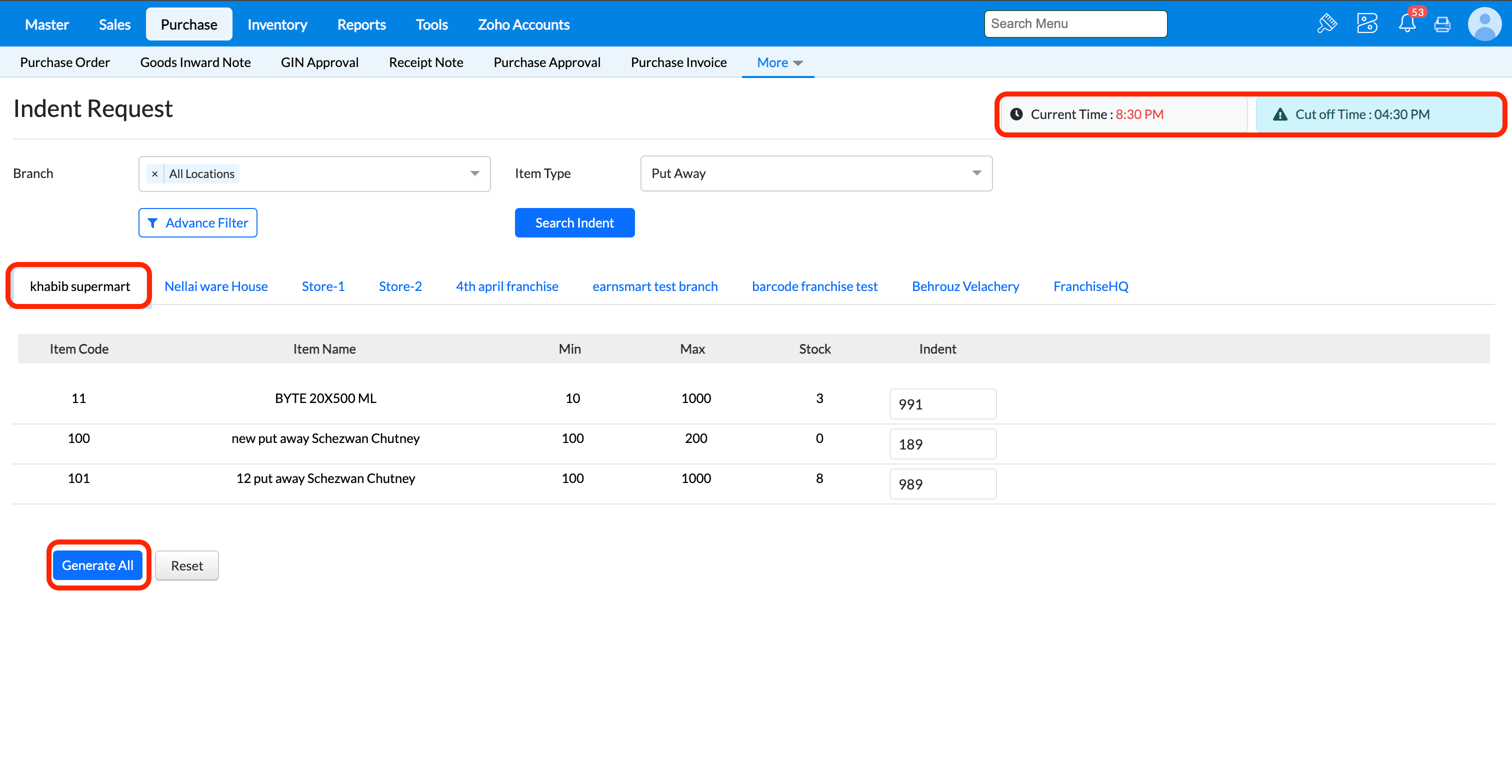This screenshot has width=1512, height=784.
Task: Open the user profile avatar
Action: point(1484,24)
